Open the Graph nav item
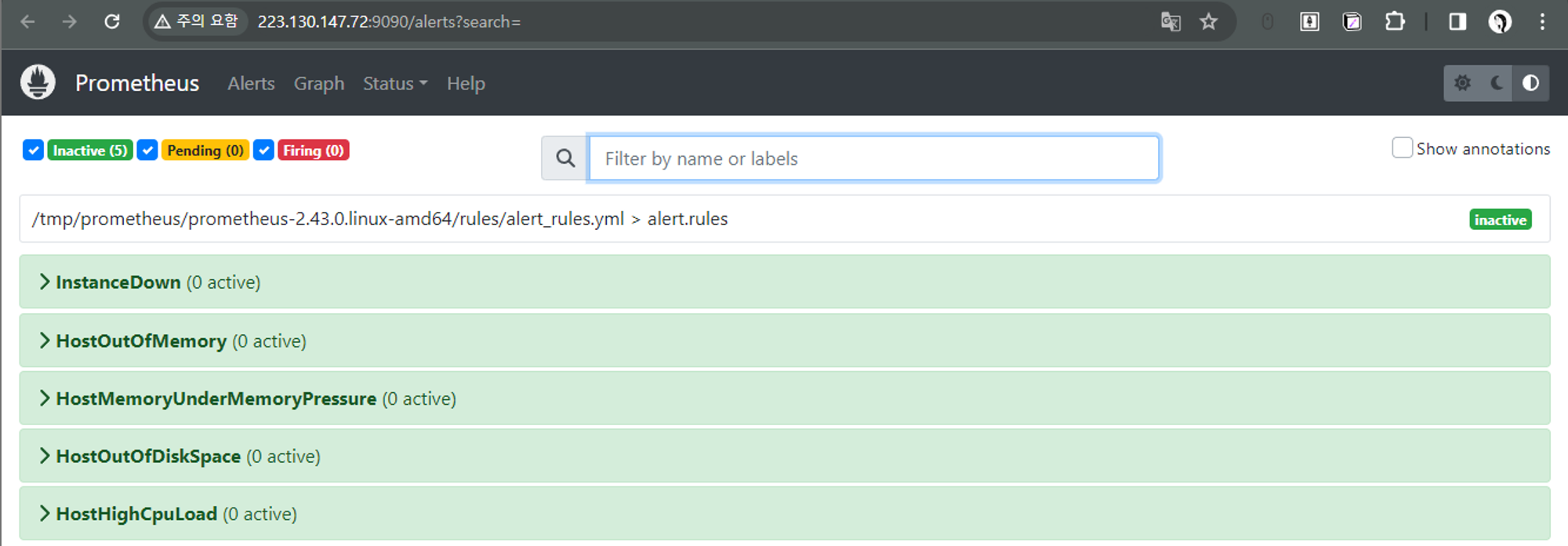This screenshot has width=1568, height=546. tap(319, 83)
